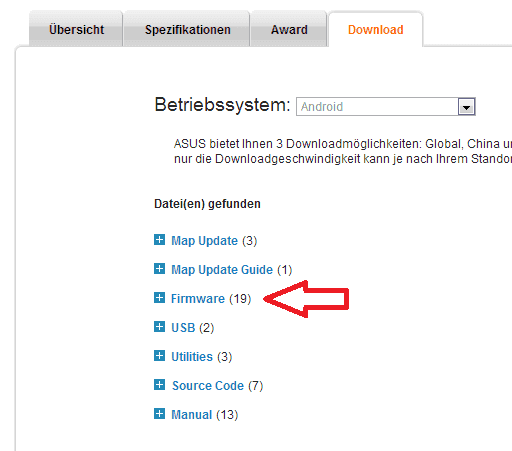This screenshot has height=451, width=512.
Task: Expand the USB plus icon
Action: click(x=159, y=327)
